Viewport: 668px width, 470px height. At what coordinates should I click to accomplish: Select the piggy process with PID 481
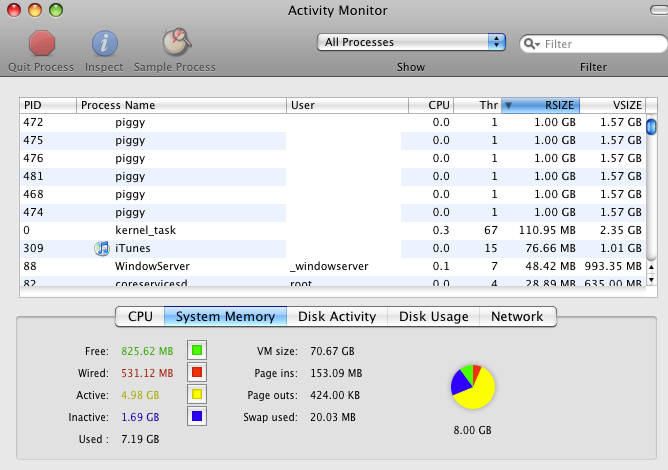click(x=332, y=176)
